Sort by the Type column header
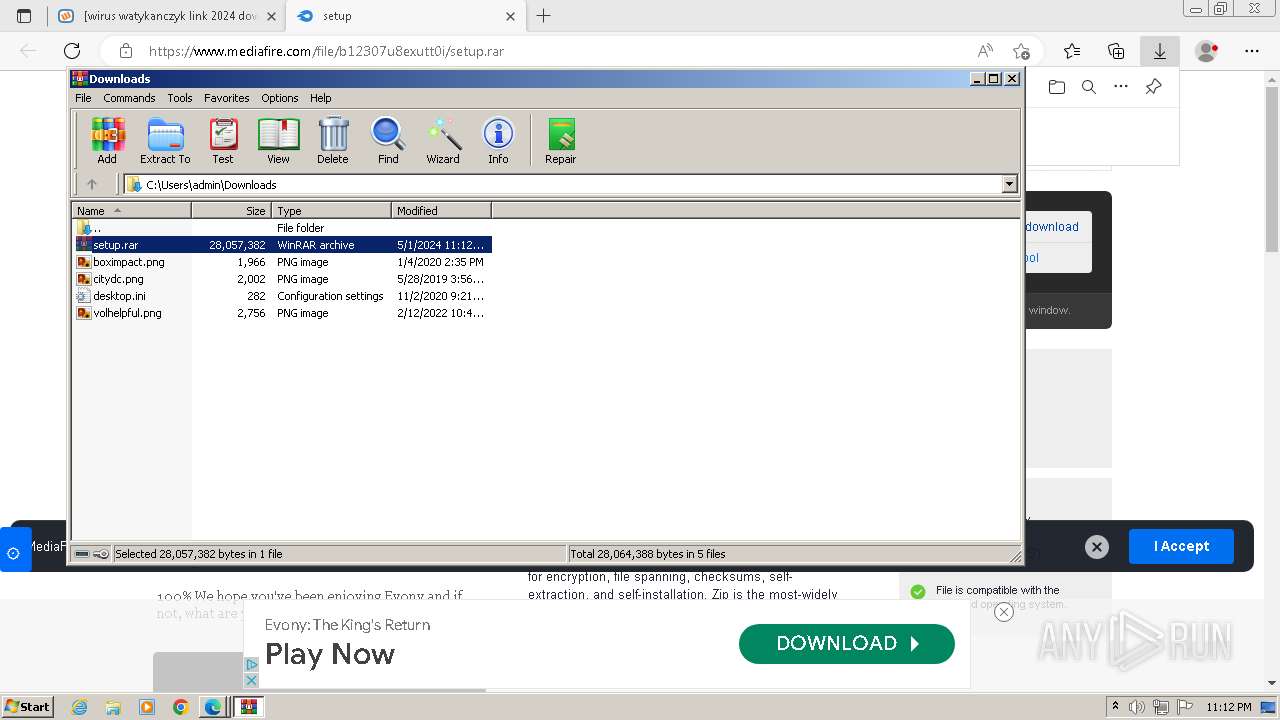The image size is (1280, 720). coord(331,211)
